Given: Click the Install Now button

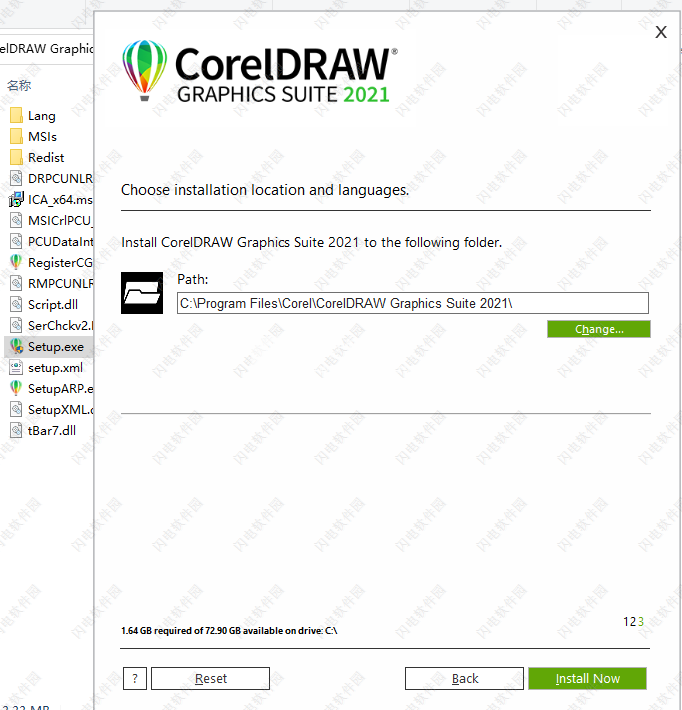Looking at the screenshot, I should (x=587, y=678).
